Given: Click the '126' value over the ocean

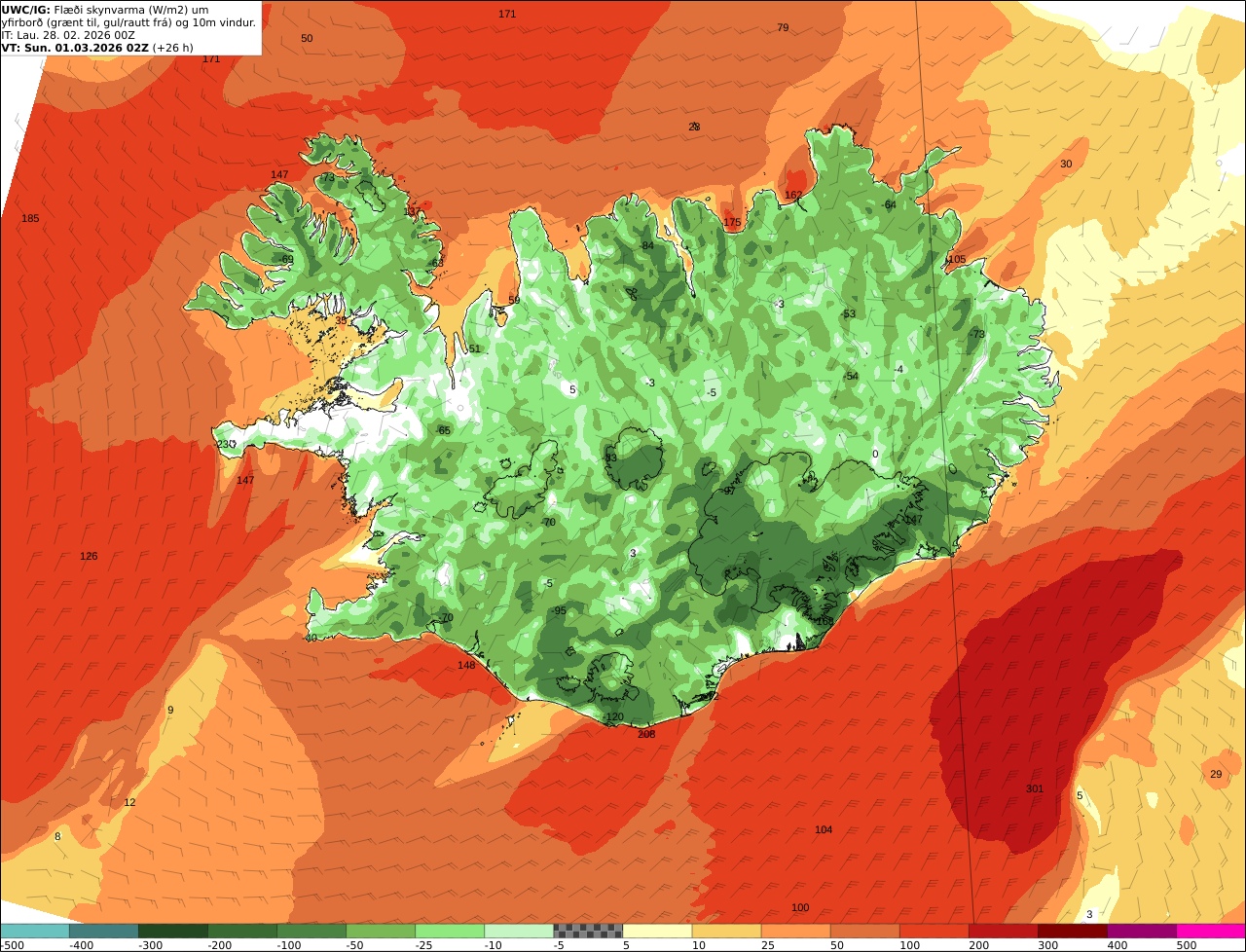Looking at the screenshot, I should coord(89,556).
